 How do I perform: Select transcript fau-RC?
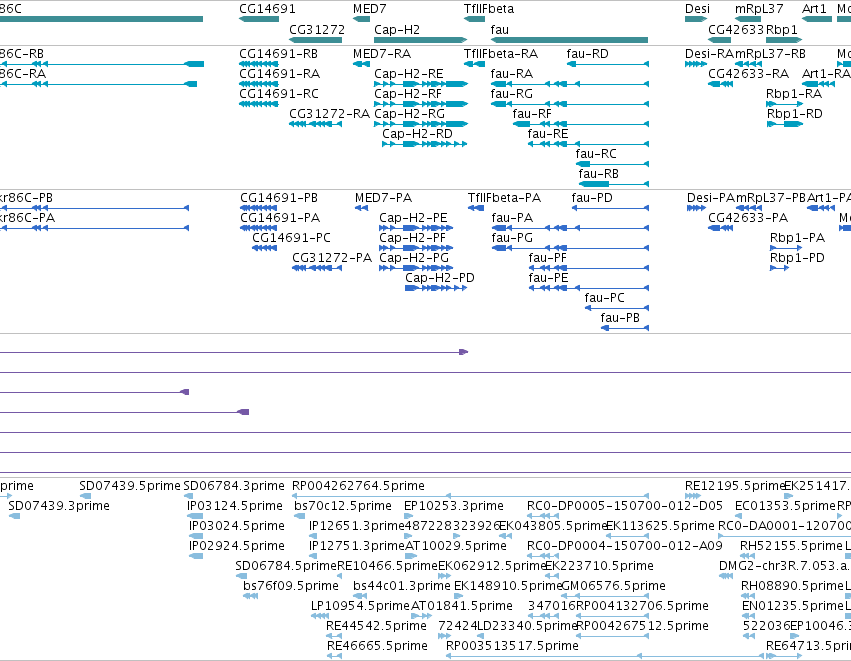(596, 154)
